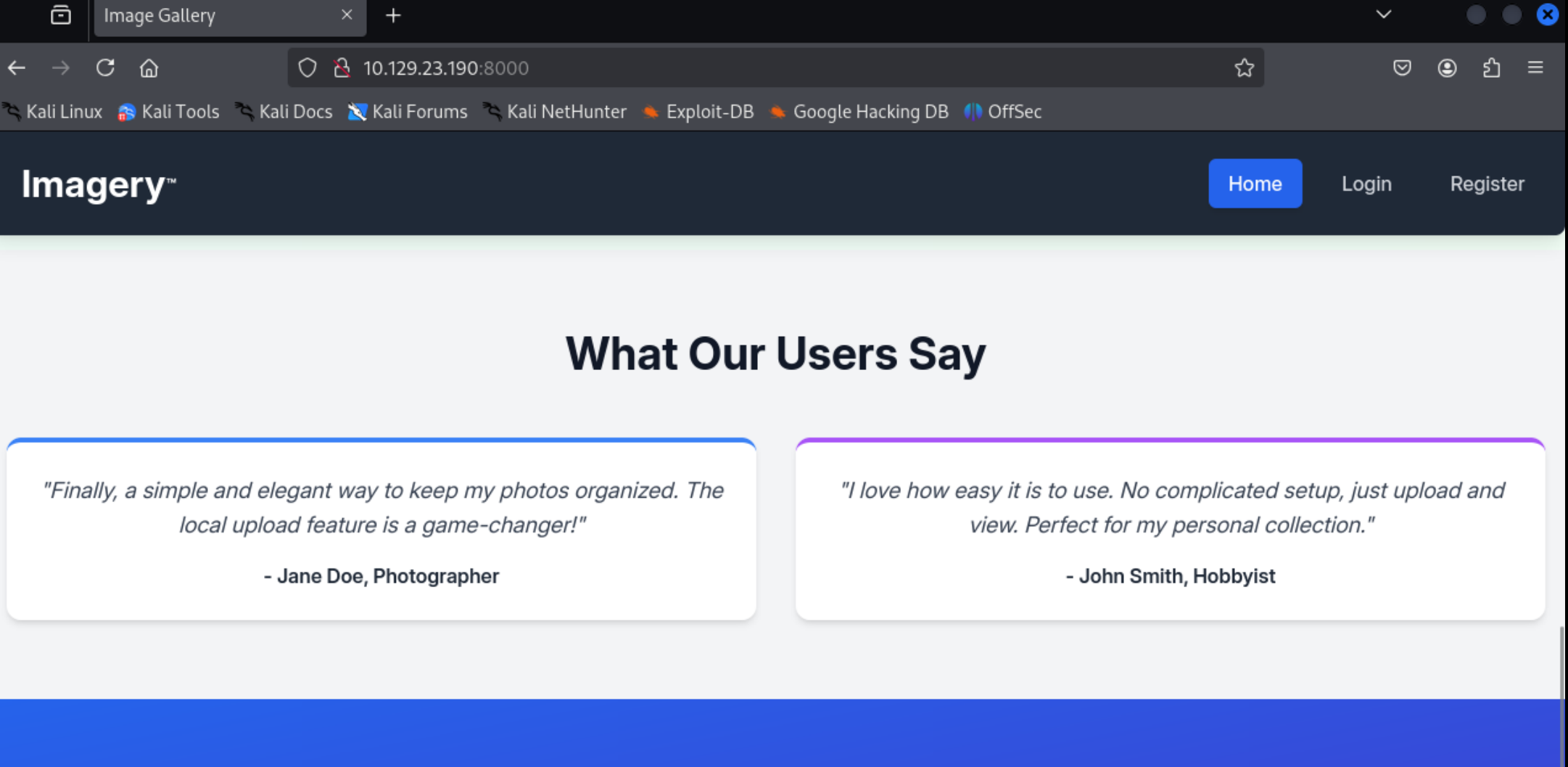The image size is (1568, 767).
Task: Go to the browser home page
Action: coord(149,68)
